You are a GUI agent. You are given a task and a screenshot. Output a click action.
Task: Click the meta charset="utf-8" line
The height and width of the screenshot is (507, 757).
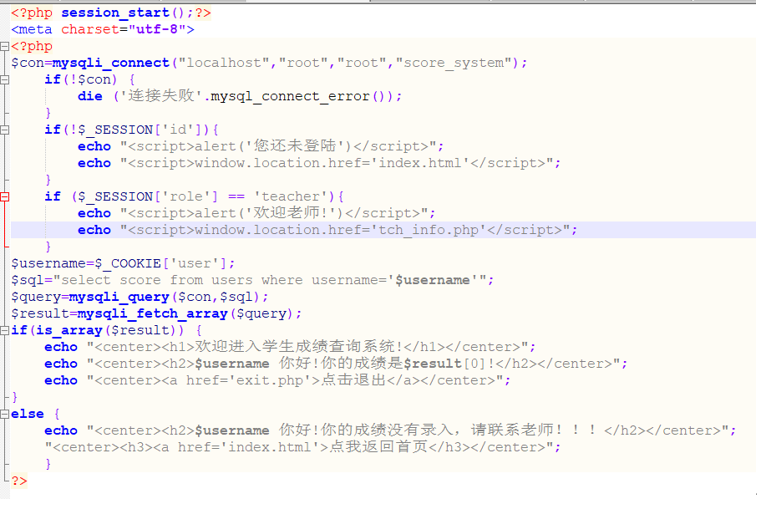coord(103,29)
